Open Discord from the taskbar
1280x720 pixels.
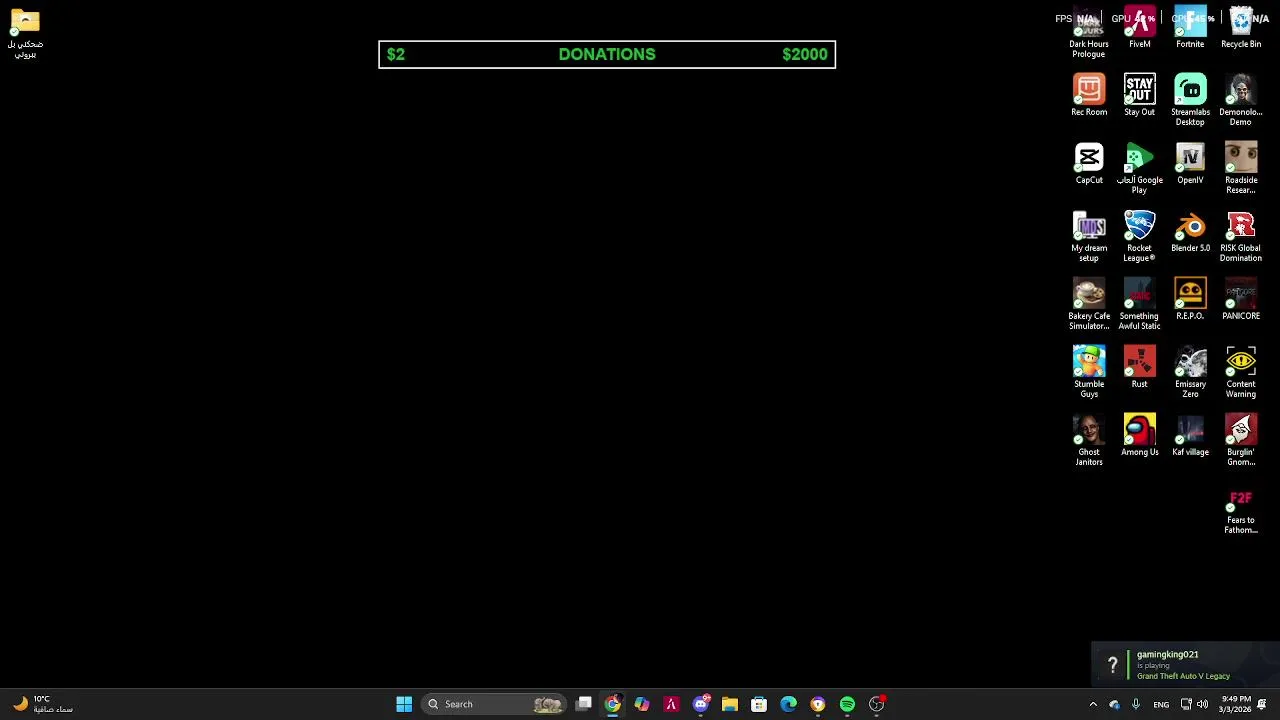coord(701,704)
